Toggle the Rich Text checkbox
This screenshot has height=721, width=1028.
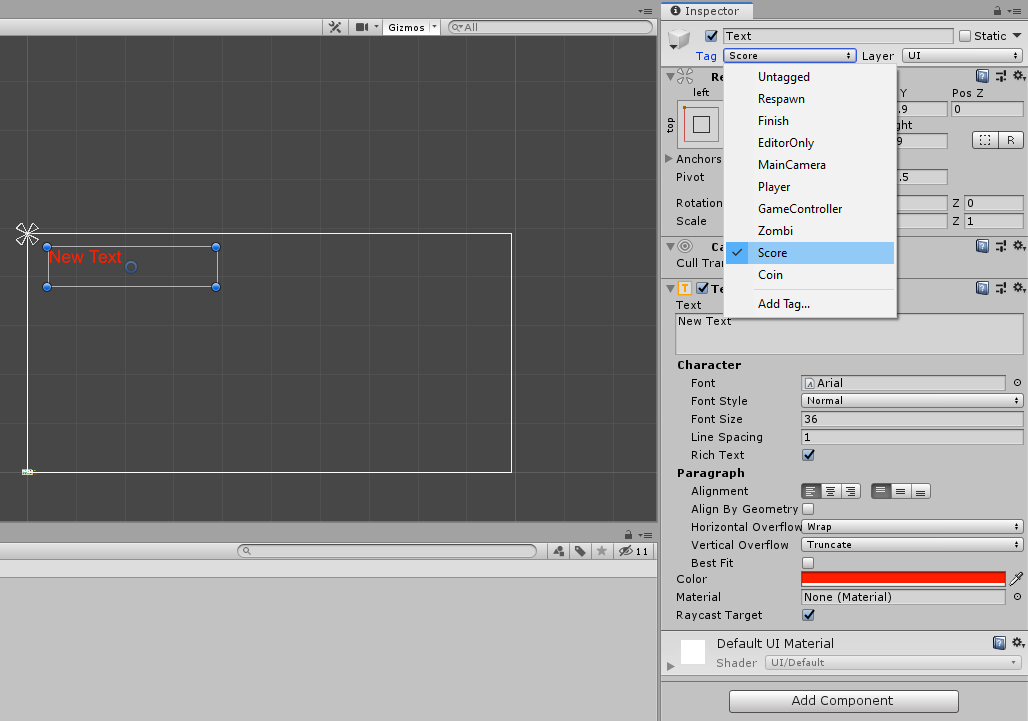[808, 455]
